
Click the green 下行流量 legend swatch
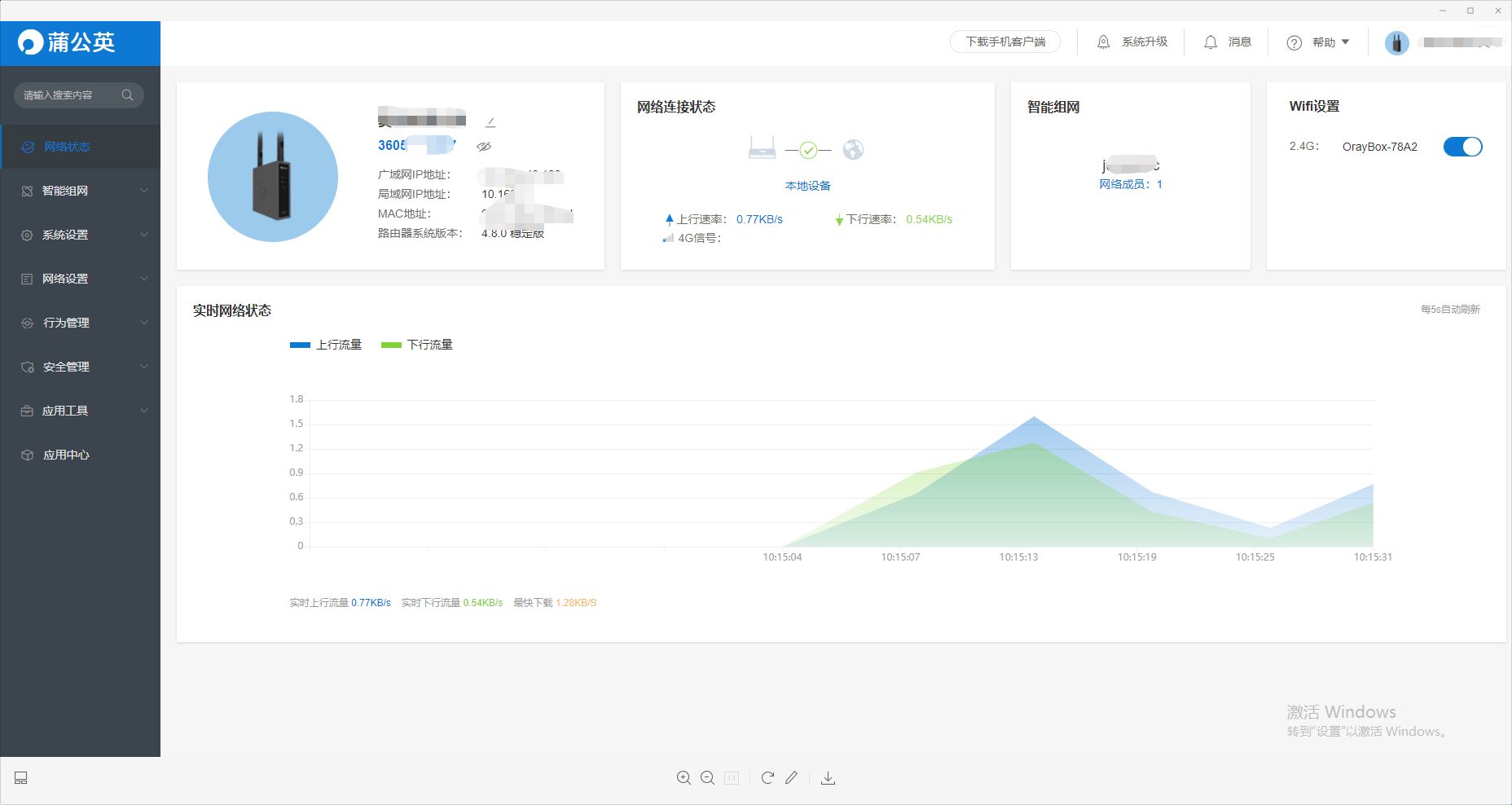(x=391, y=345)
